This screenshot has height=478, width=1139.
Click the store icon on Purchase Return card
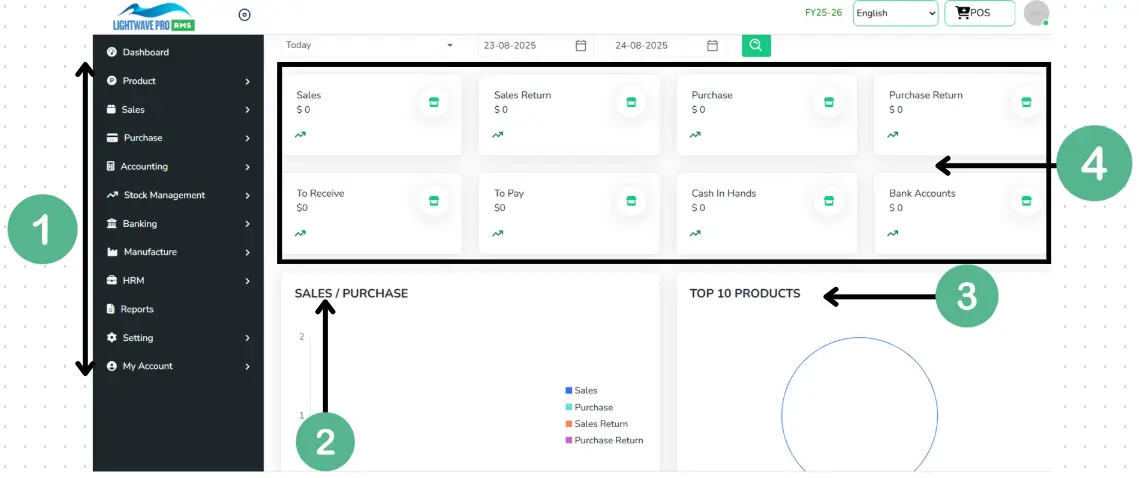click(x=1025, y=102)
